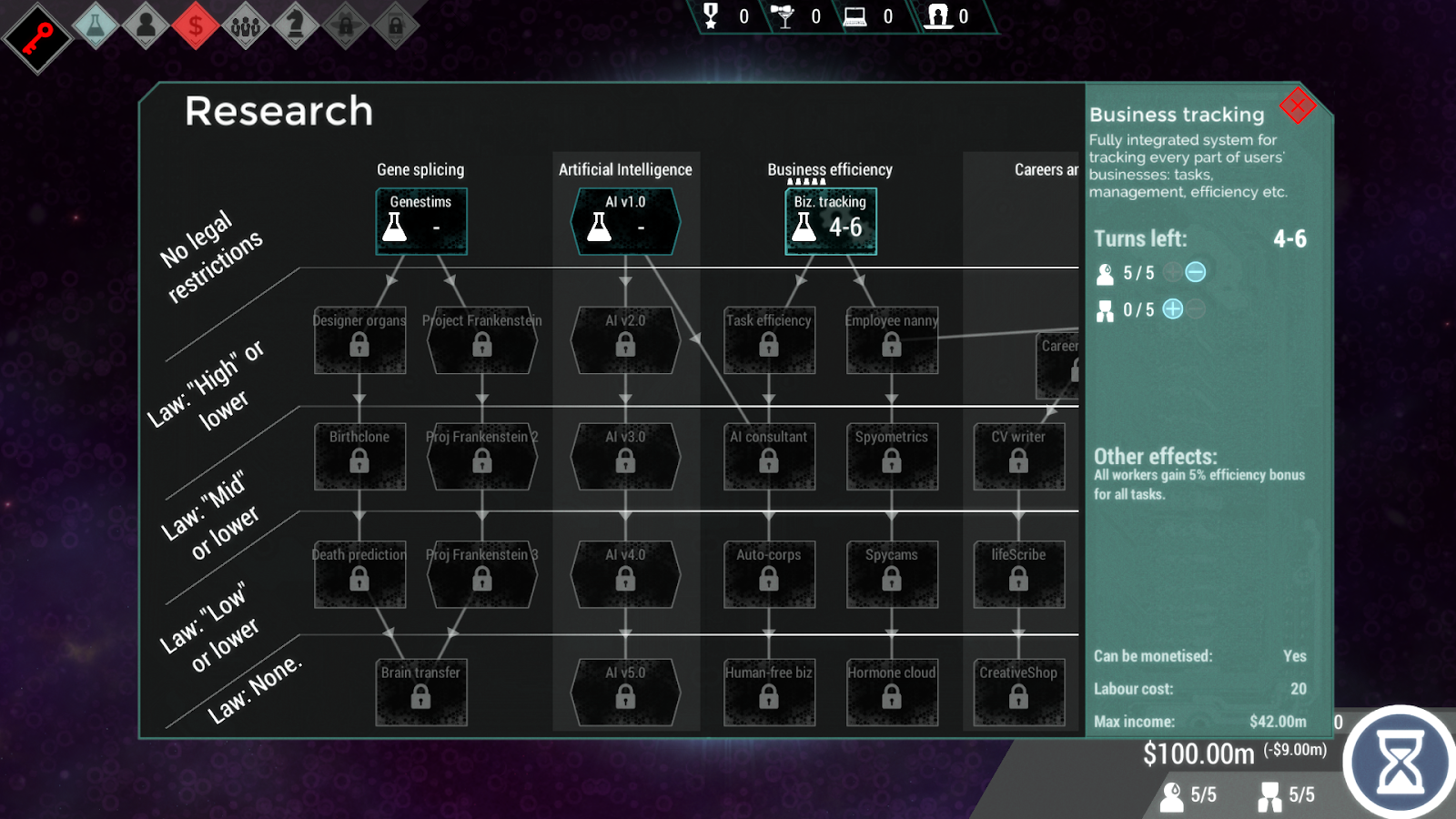This screenshot has width=1456, height=819.
Task: Click the Business efficiency column header
Action: 830,169
